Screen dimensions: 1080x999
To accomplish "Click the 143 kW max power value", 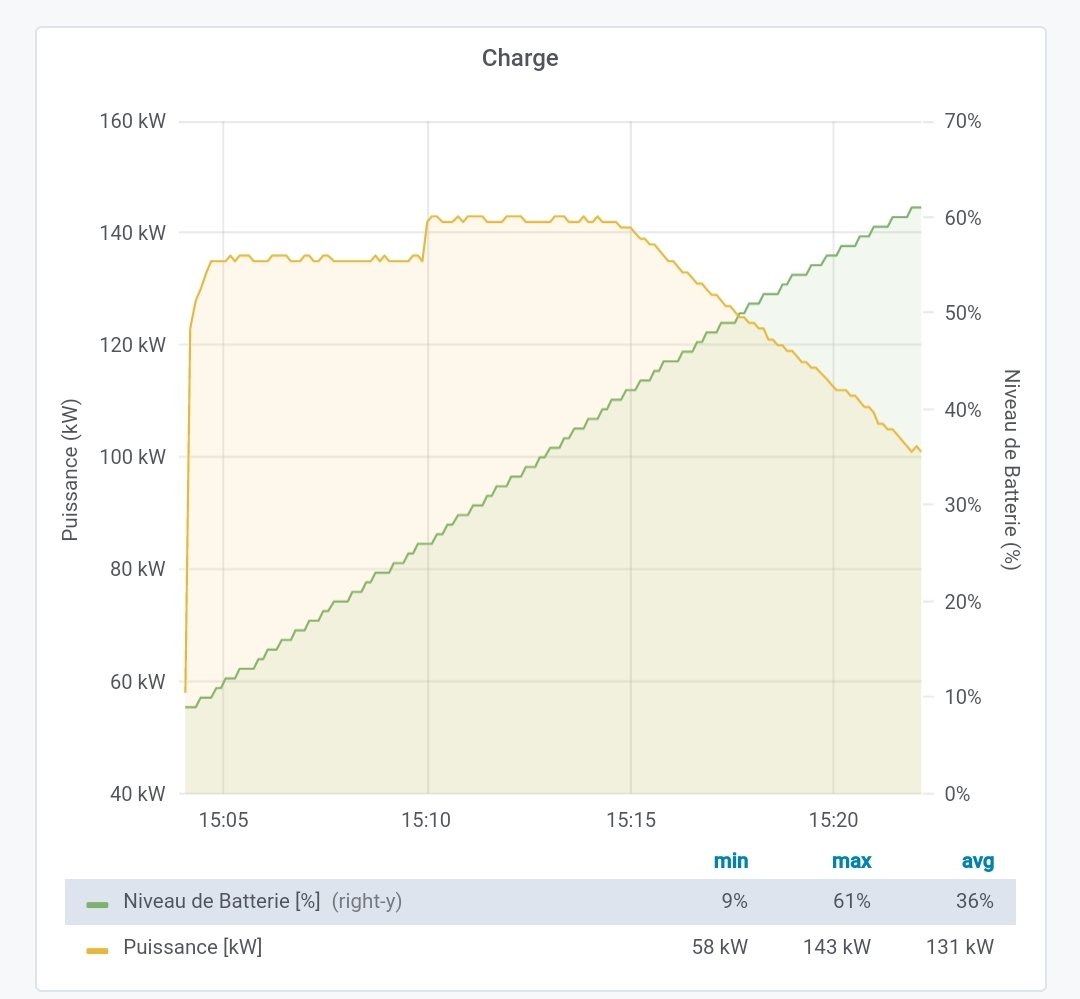I will 837,947.
